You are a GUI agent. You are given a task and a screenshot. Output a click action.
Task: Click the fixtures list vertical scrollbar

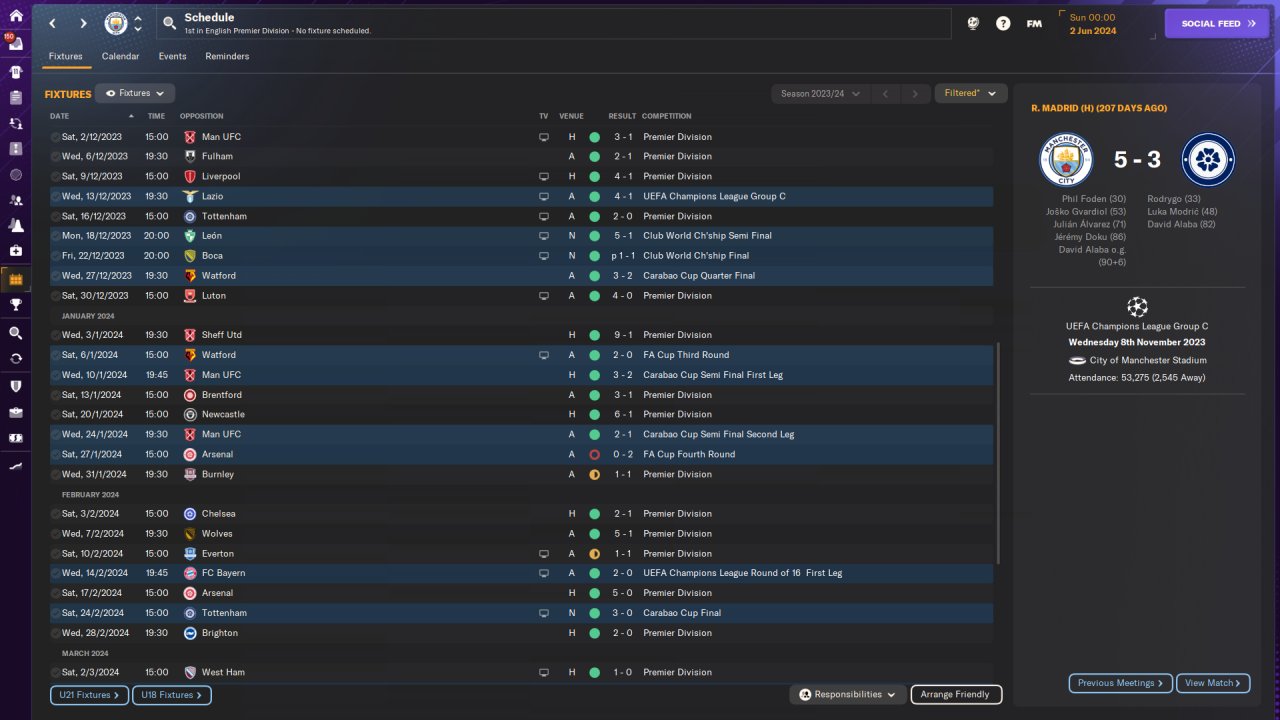tap(998, 454)
